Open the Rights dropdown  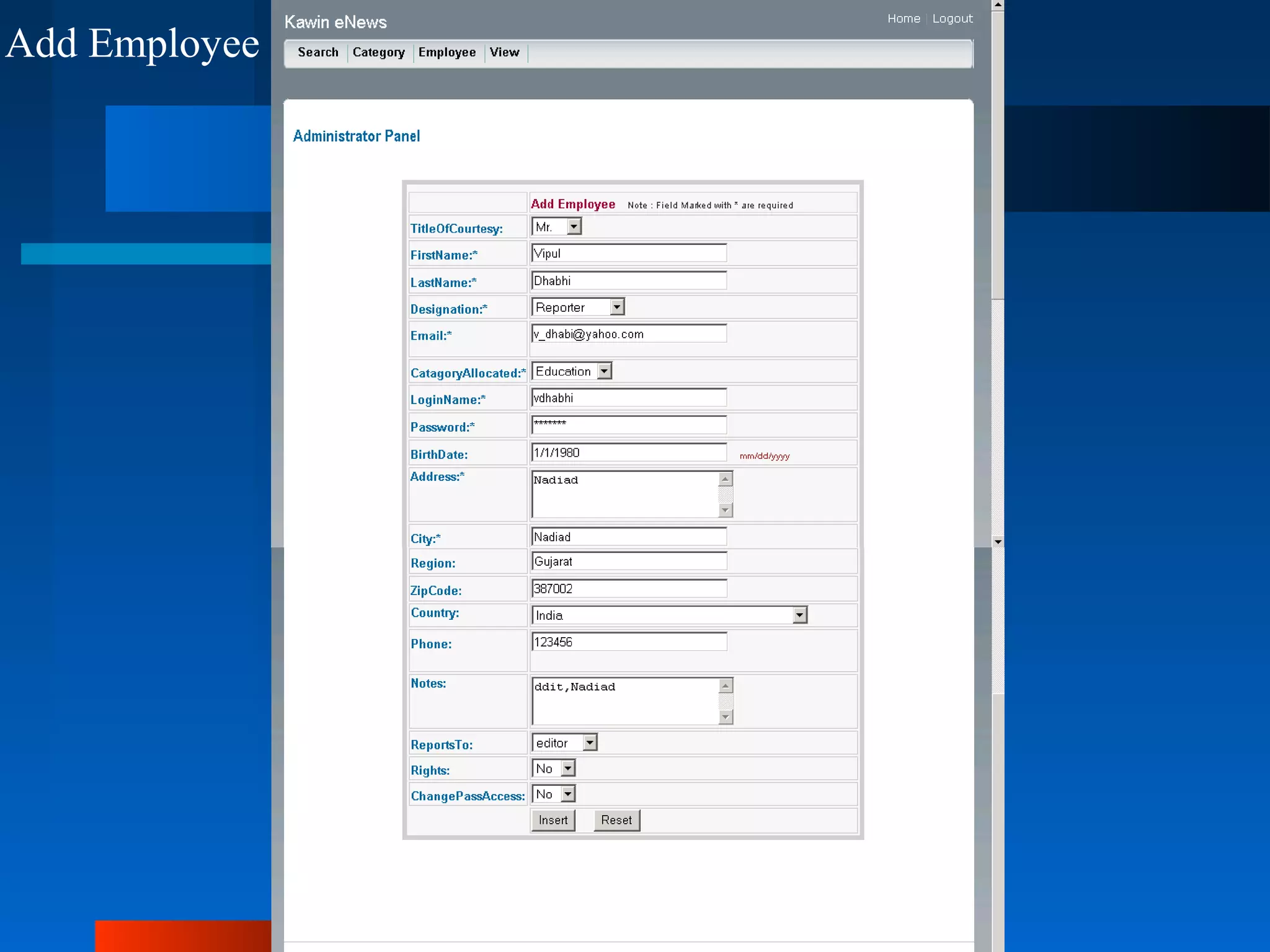(553, 769)
